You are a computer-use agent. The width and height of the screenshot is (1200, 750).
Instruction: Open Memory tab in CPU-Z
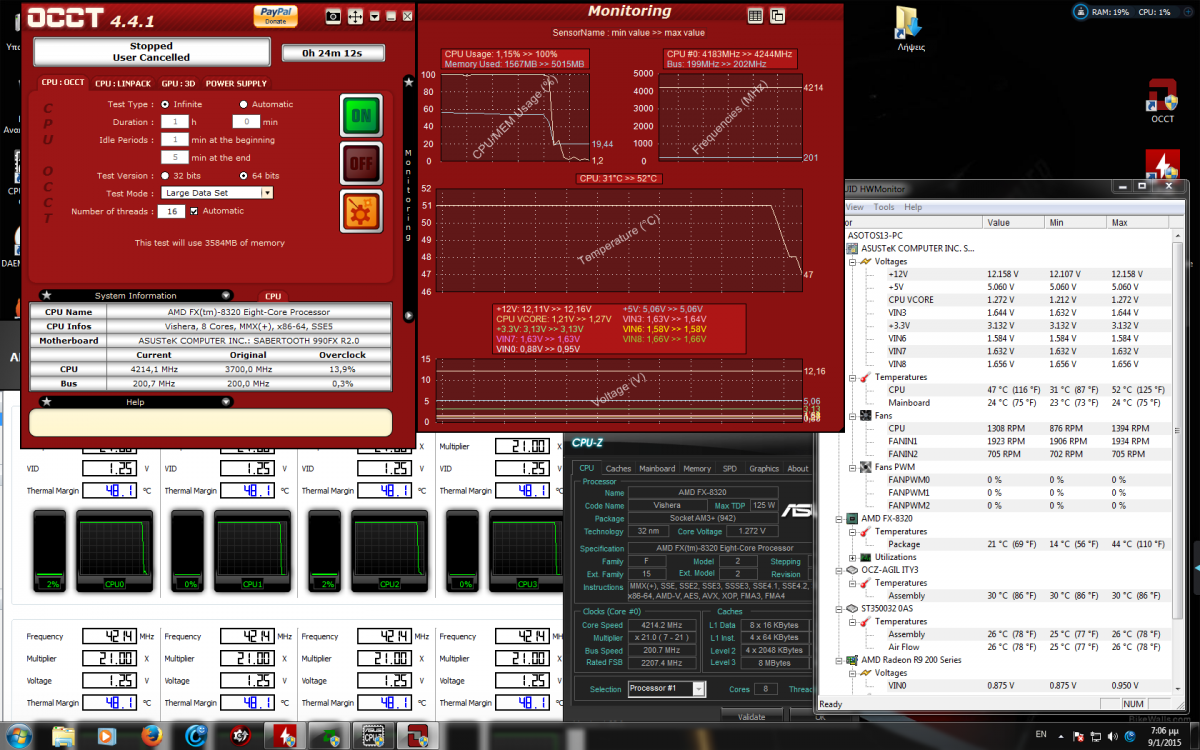click(697, 468)
